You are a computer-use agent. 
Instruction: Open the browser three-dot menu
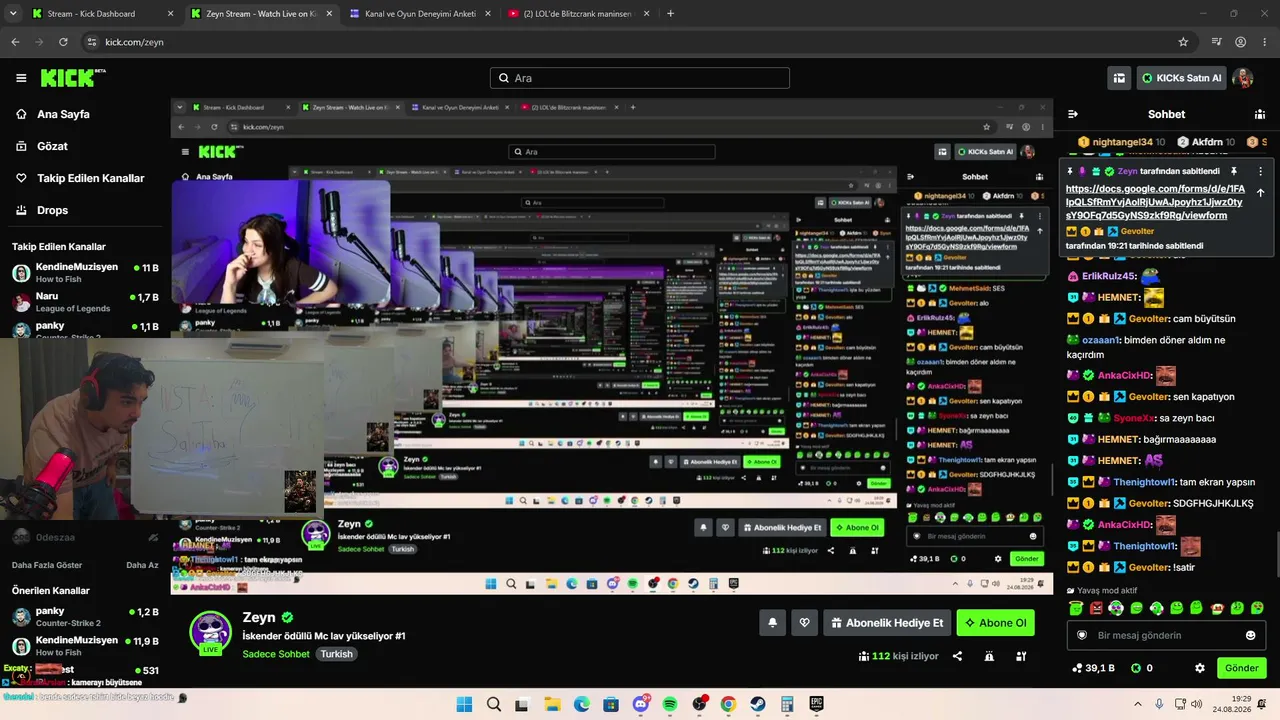(x=1264, y=42)
